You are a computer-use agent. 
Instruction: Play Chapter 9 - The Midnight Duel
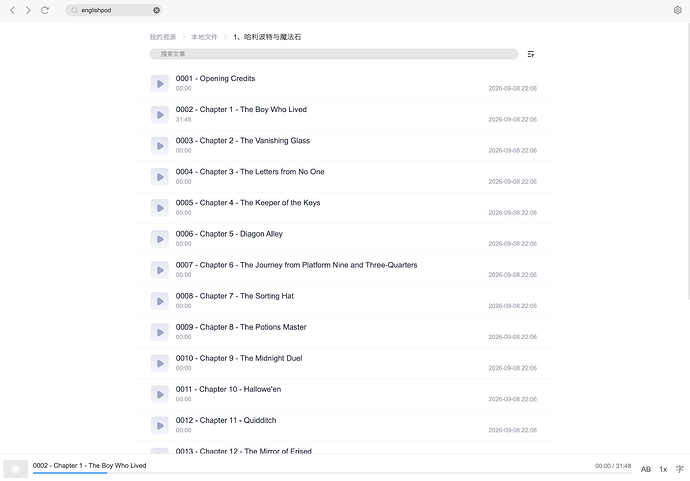tap(160, 364)
